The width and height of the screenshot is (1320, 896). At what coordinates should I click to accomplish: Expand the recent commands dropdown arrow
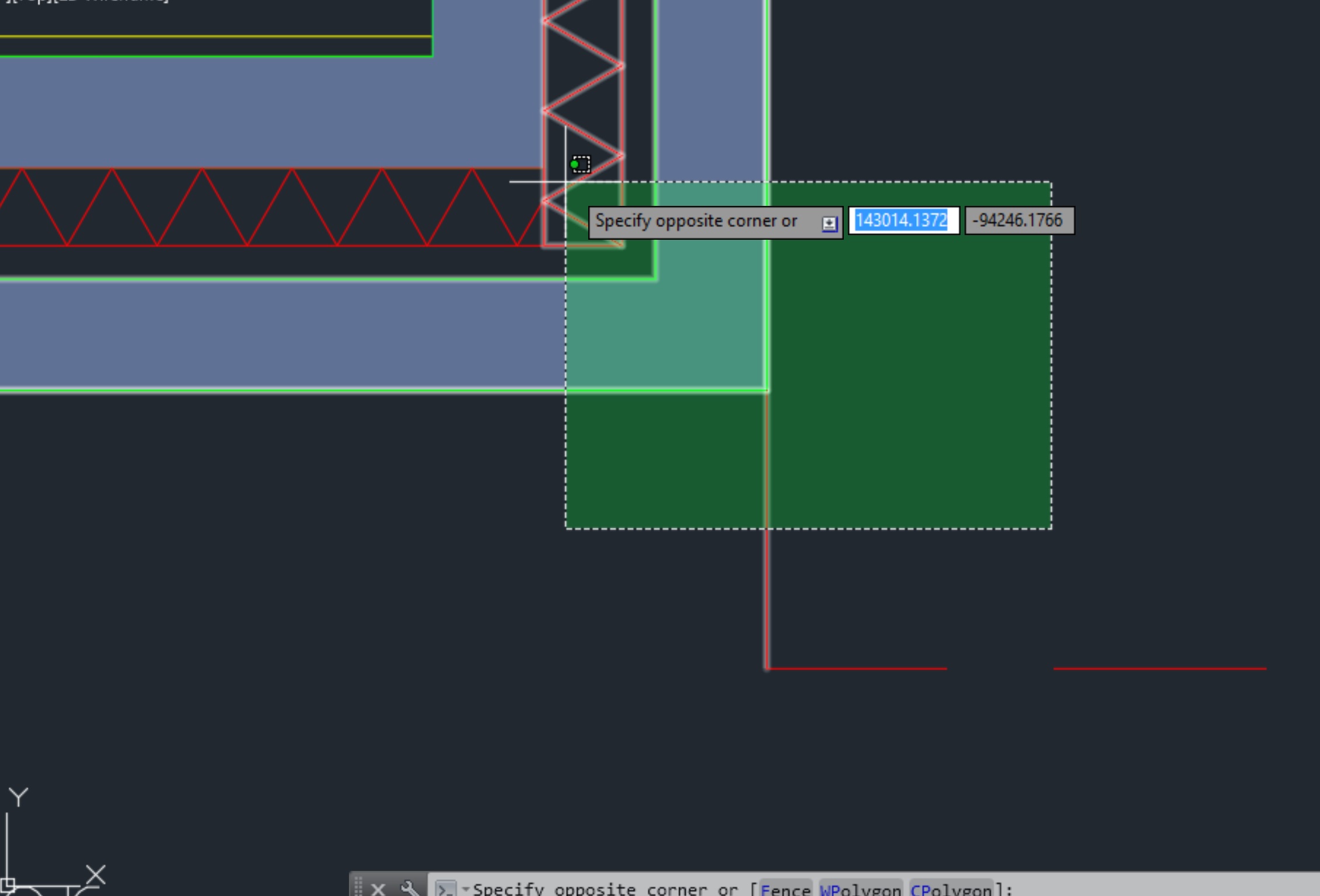pos(466,888)
